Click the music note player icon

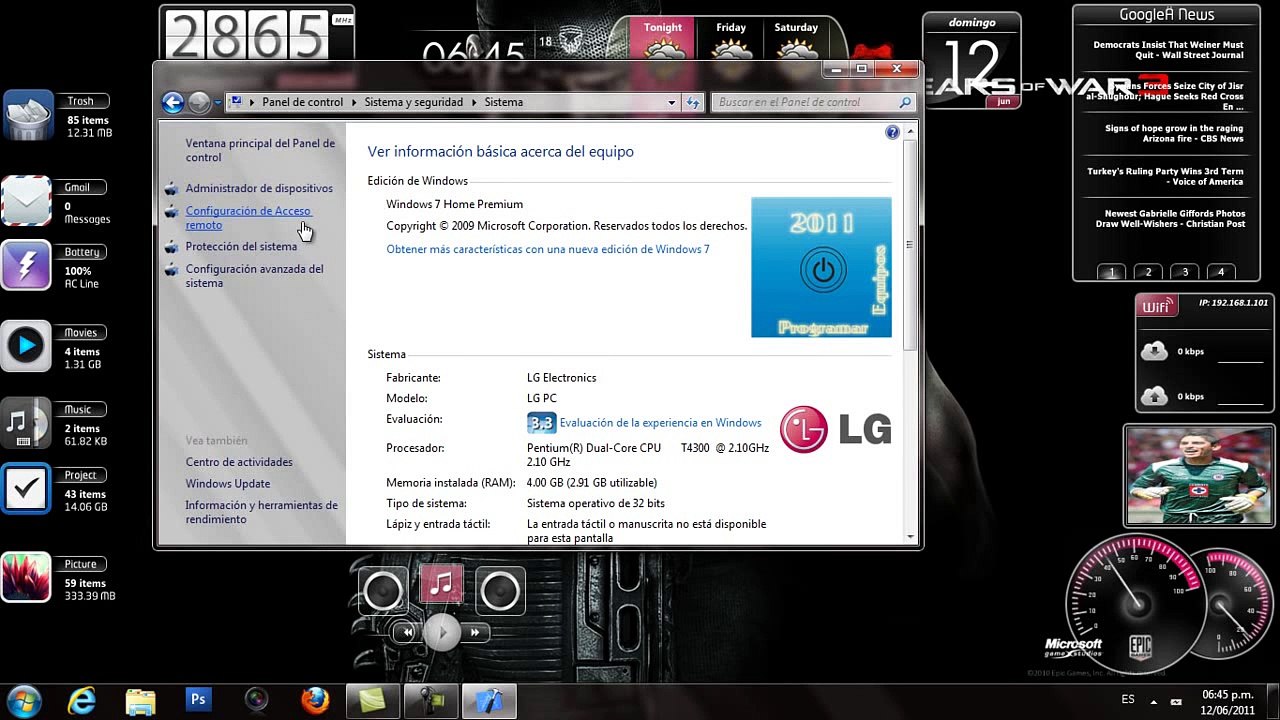[441, 584]
